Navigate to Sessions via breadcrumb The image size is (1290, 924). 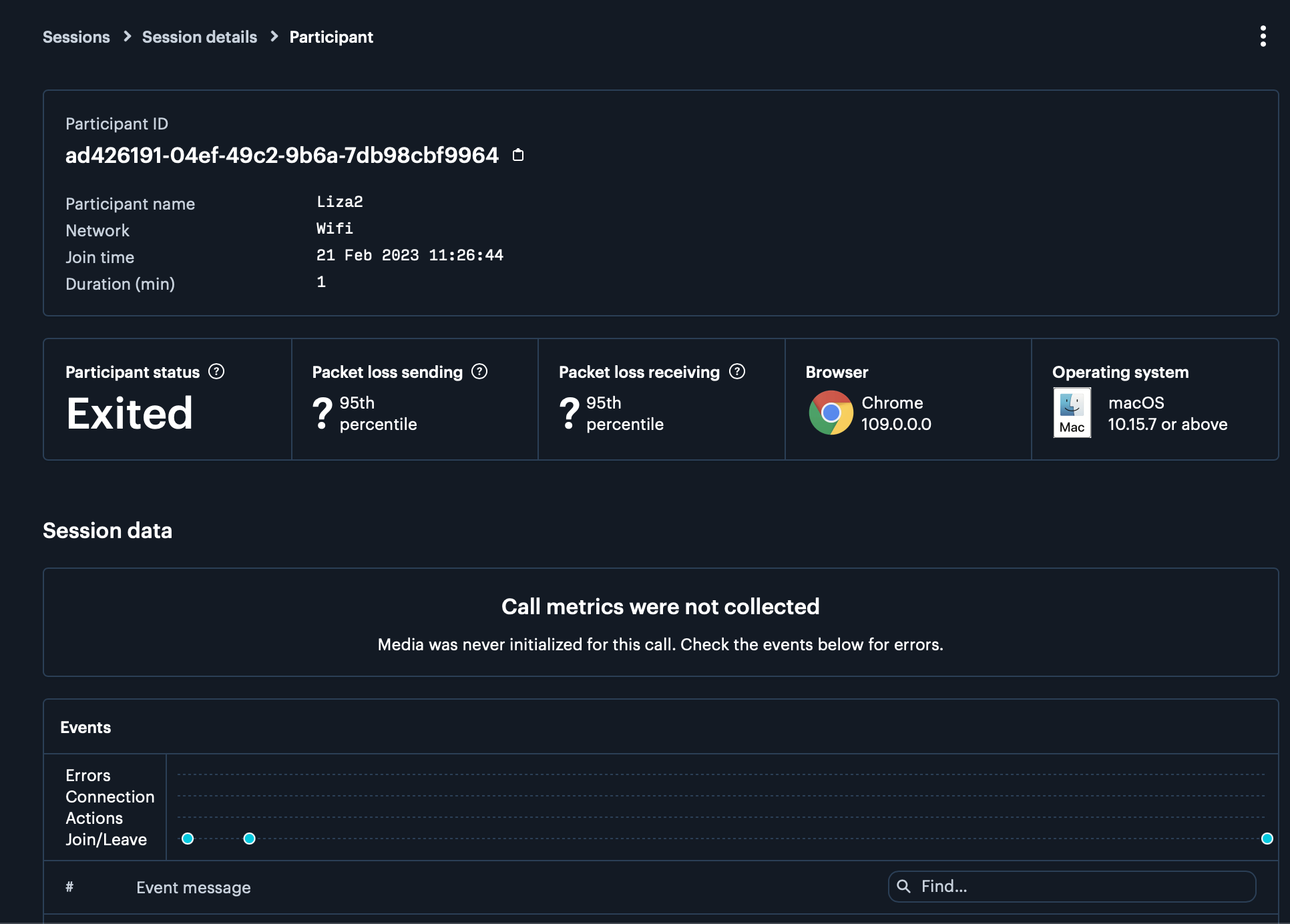coord(75,37)
